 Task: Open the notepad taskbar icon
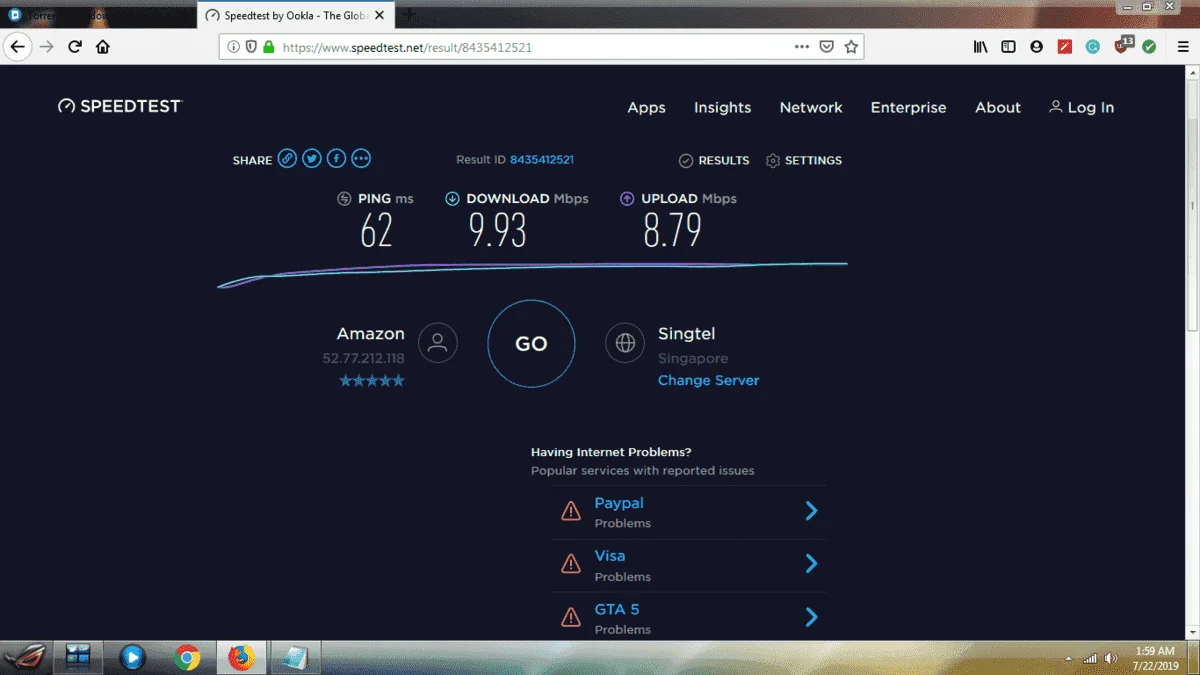[x=294, y=657]
